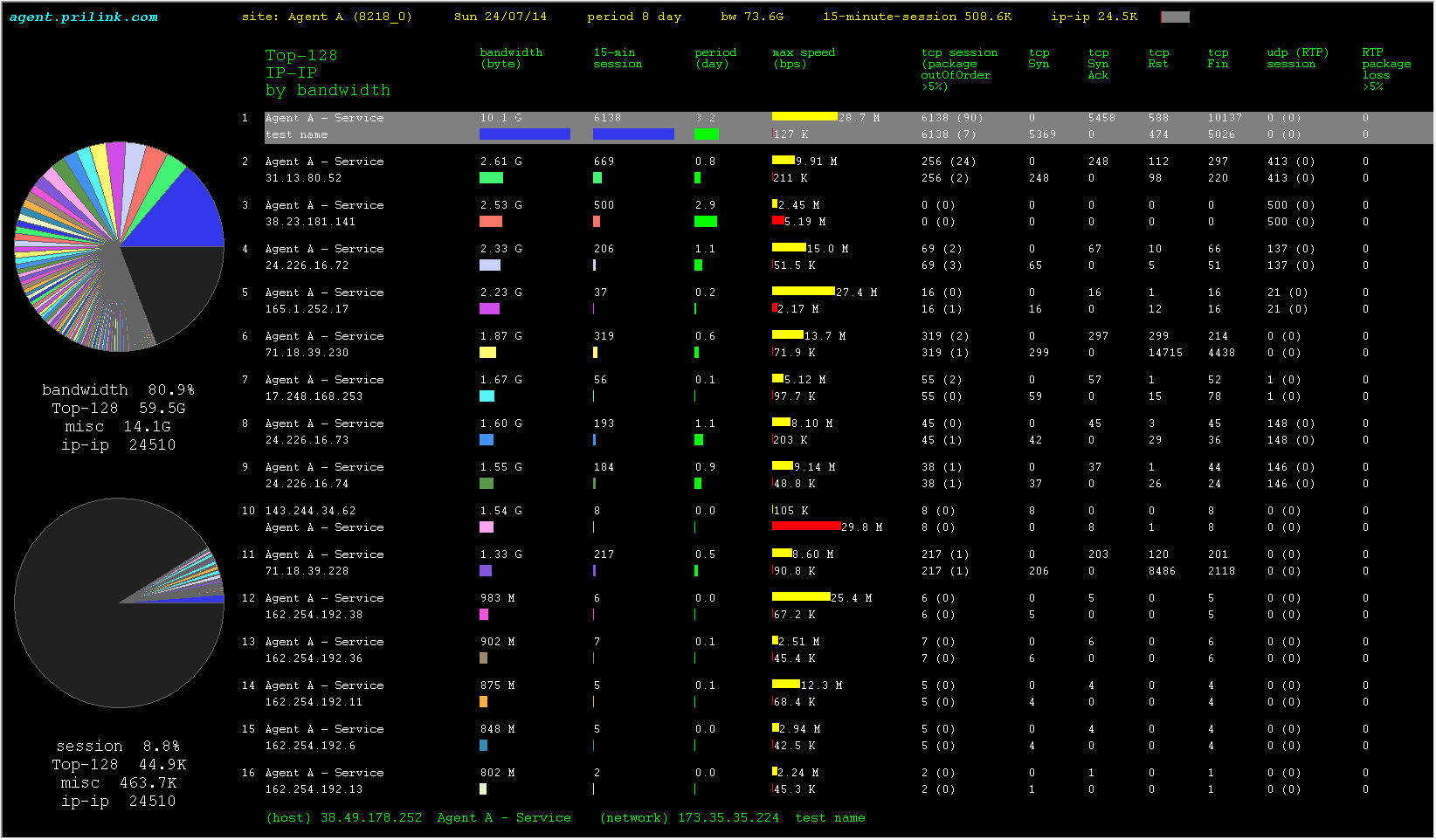Viewport: 1436px width, 840px height.
Task: Click host 38.49.178.252 in footer
Action: [370, 818]
